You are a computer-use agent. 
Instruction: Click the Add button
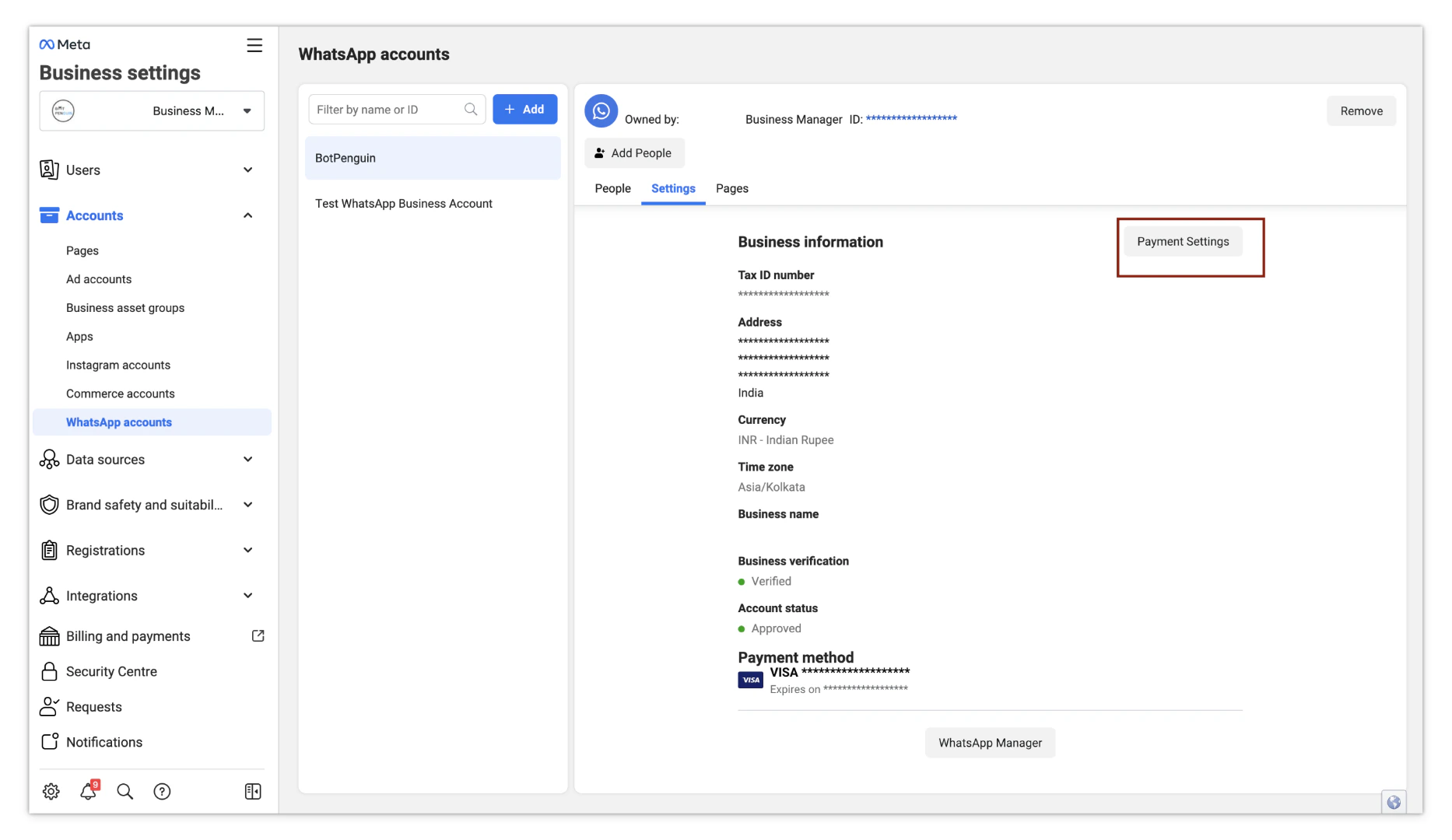(x=524, y=110)
